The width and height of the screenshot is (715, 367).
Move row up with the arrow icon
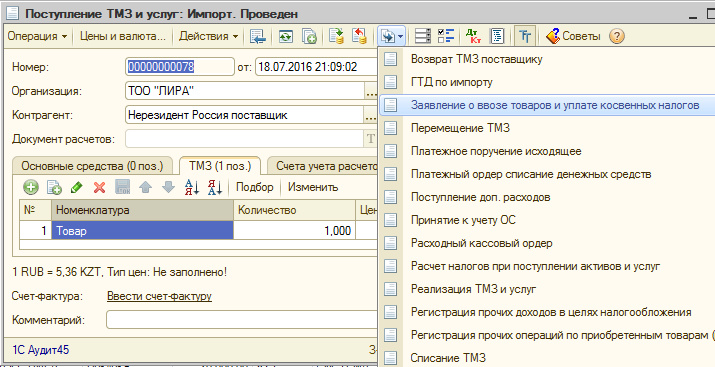(145, 187)
